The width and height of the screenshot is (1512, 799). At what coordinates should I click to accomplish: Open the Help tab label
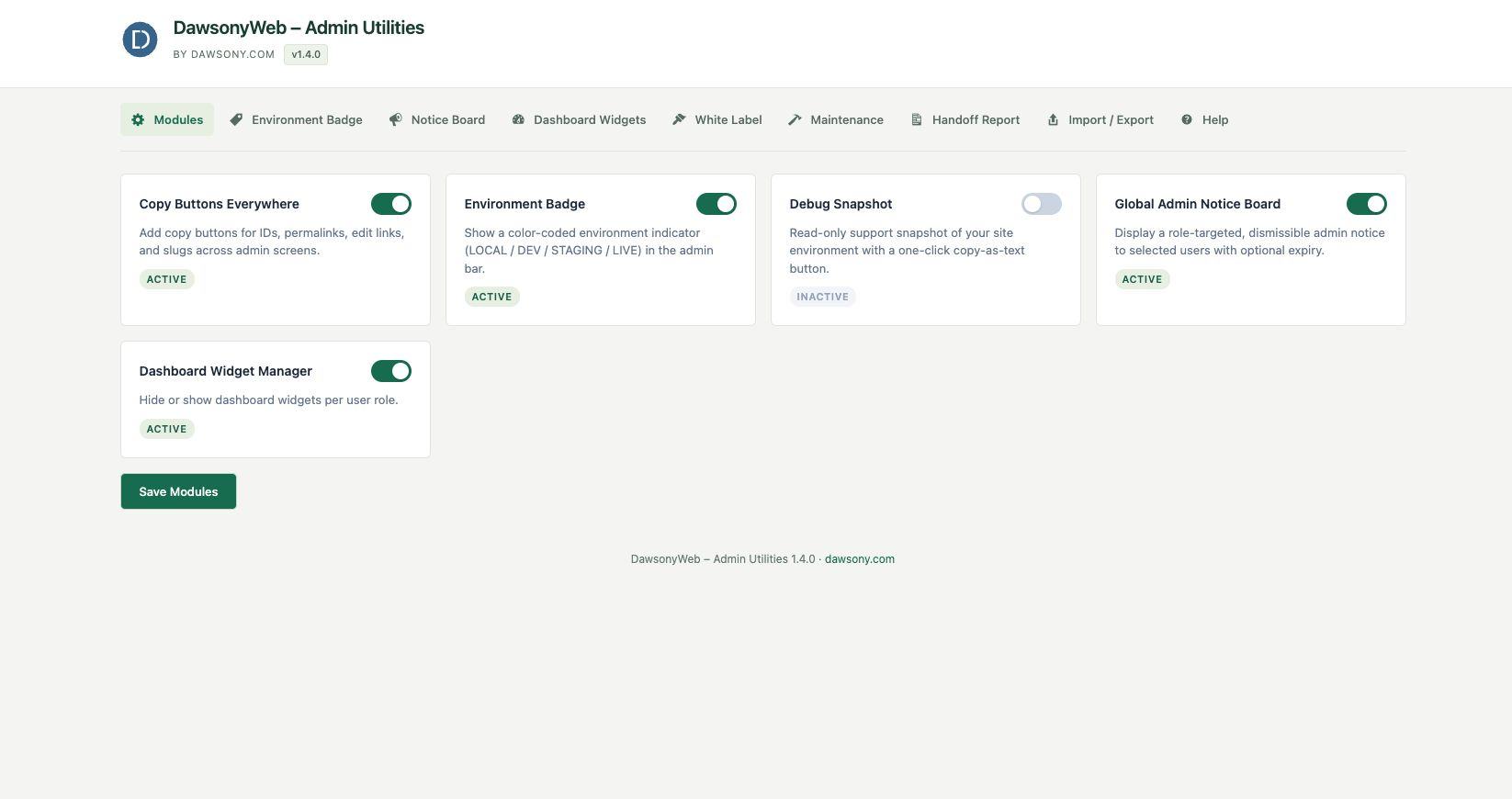1215,119
